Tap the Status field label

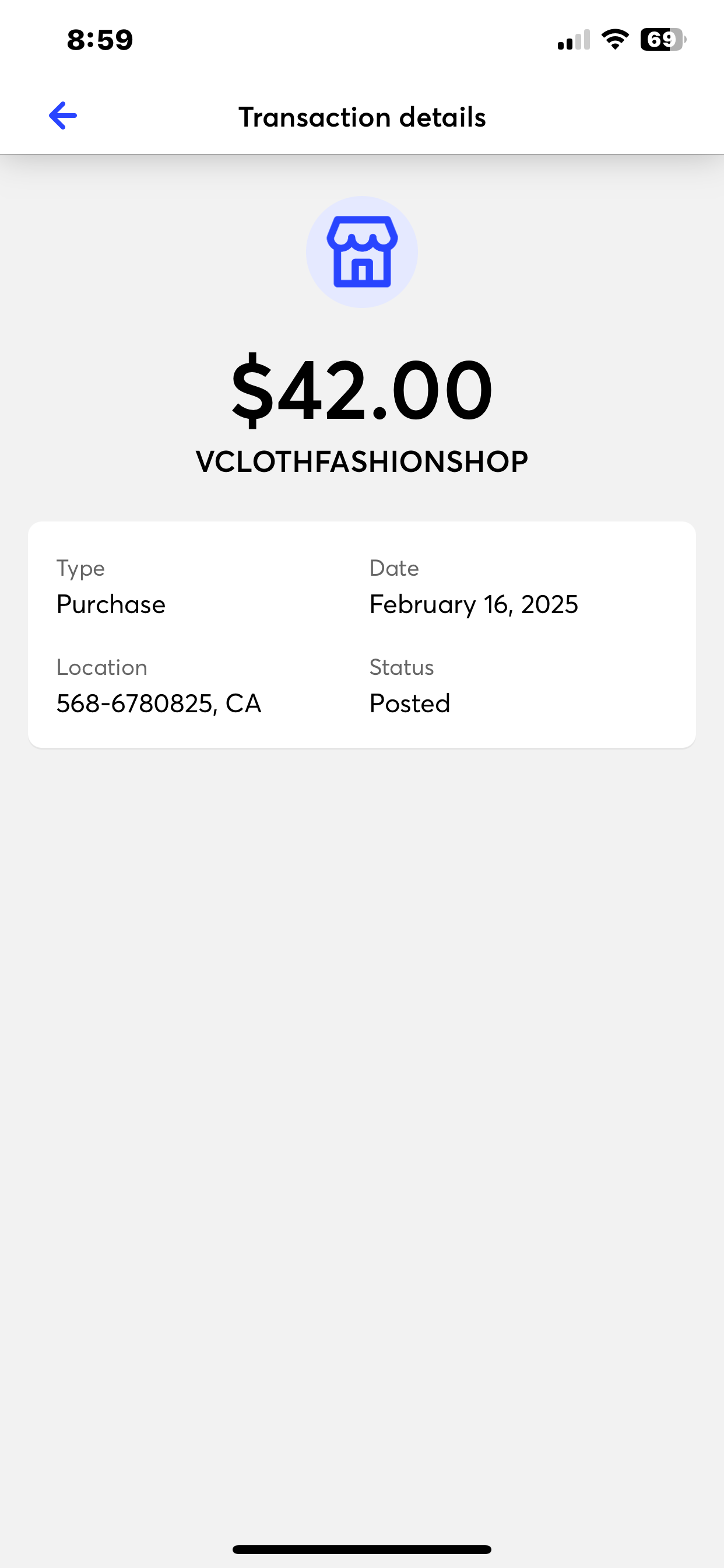(x=402, y=668)
